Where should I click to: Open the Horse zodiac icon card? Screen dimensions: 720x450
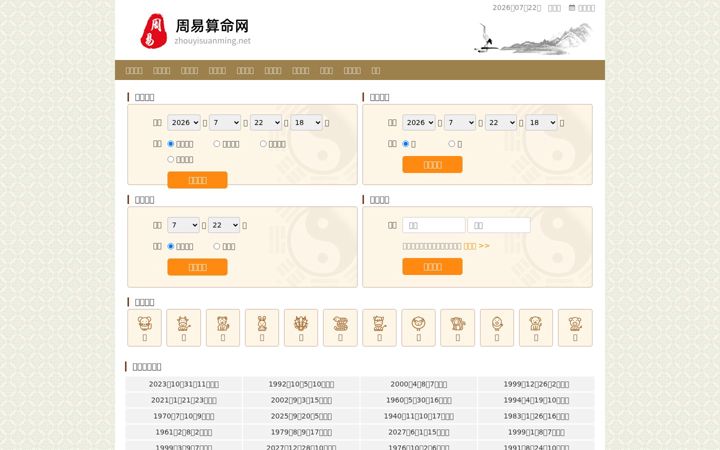tap(379, 328)
